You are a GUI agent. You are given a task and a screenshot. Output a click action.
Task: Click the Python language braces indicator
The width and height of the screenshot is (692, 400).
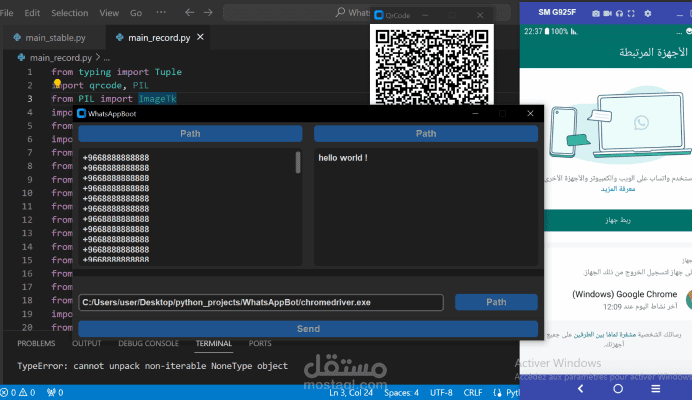(497, 392)
